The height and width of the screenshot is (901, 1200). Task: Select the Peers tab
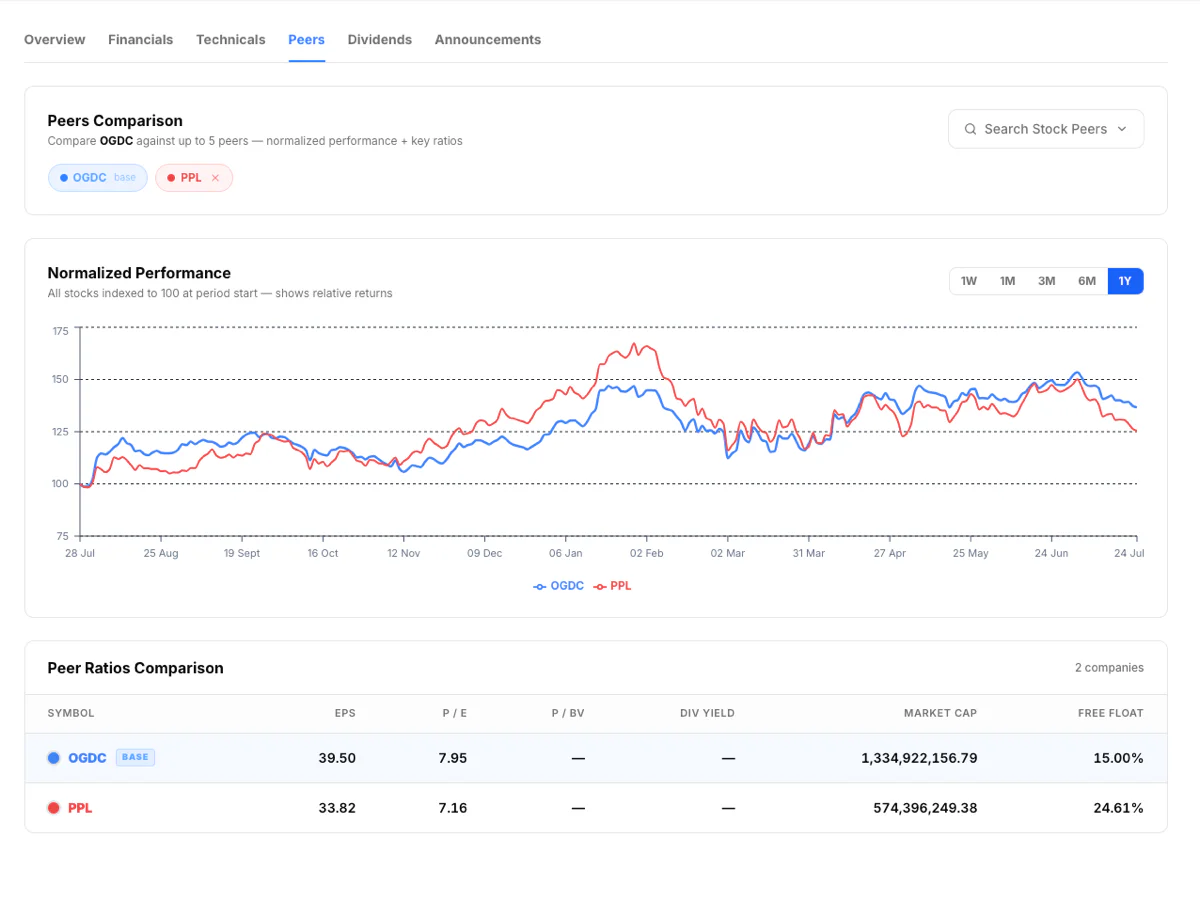pos(306,40)
